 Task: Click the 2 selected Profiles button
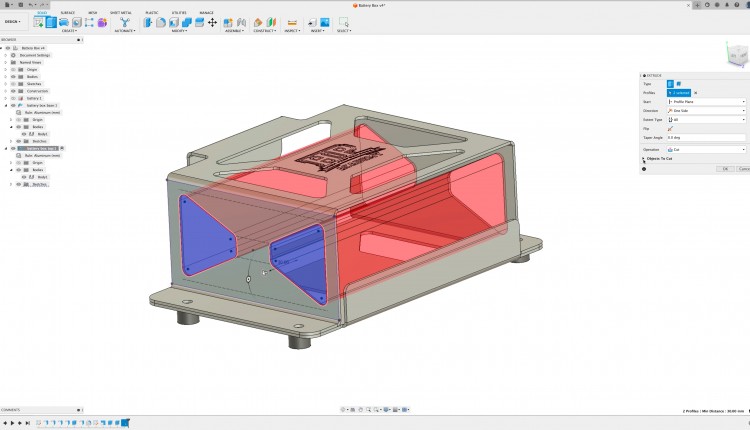[679, 93]
